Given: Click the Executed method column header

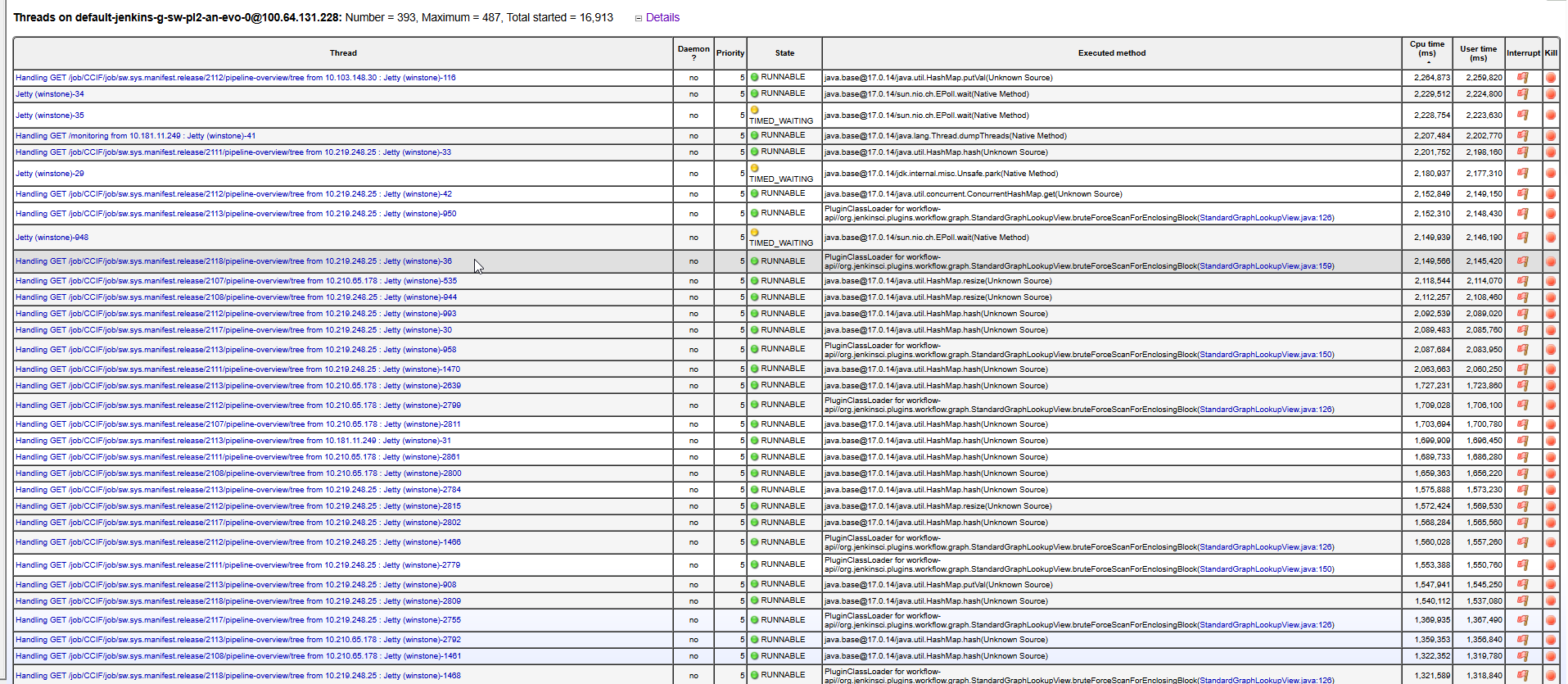Looking at the screenshot, I should 1111,53.
